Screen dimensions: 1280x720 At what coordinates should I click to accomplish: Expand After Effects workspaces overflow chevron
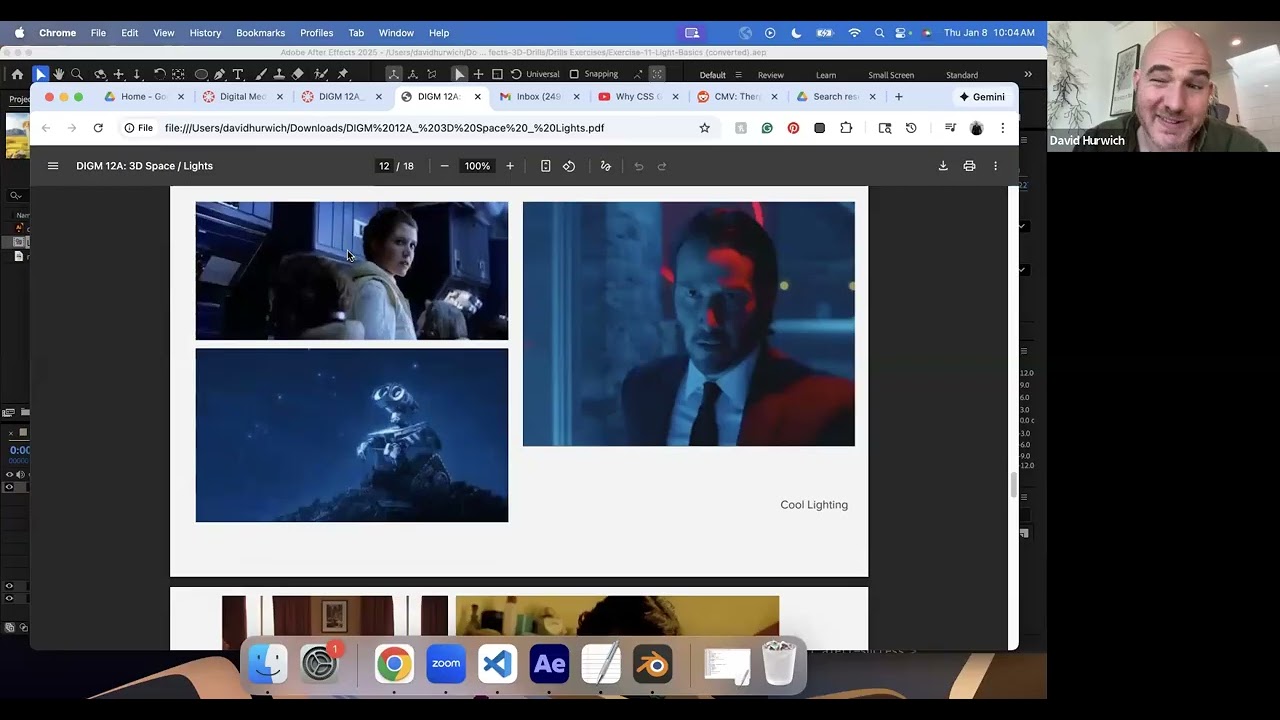click(x=1028, y=74)
